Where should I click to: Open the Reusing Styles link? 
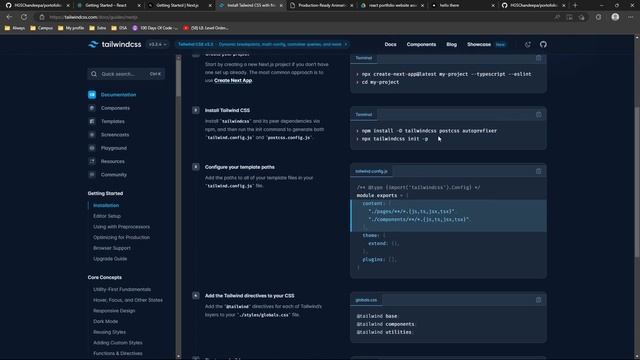point(109,332)
